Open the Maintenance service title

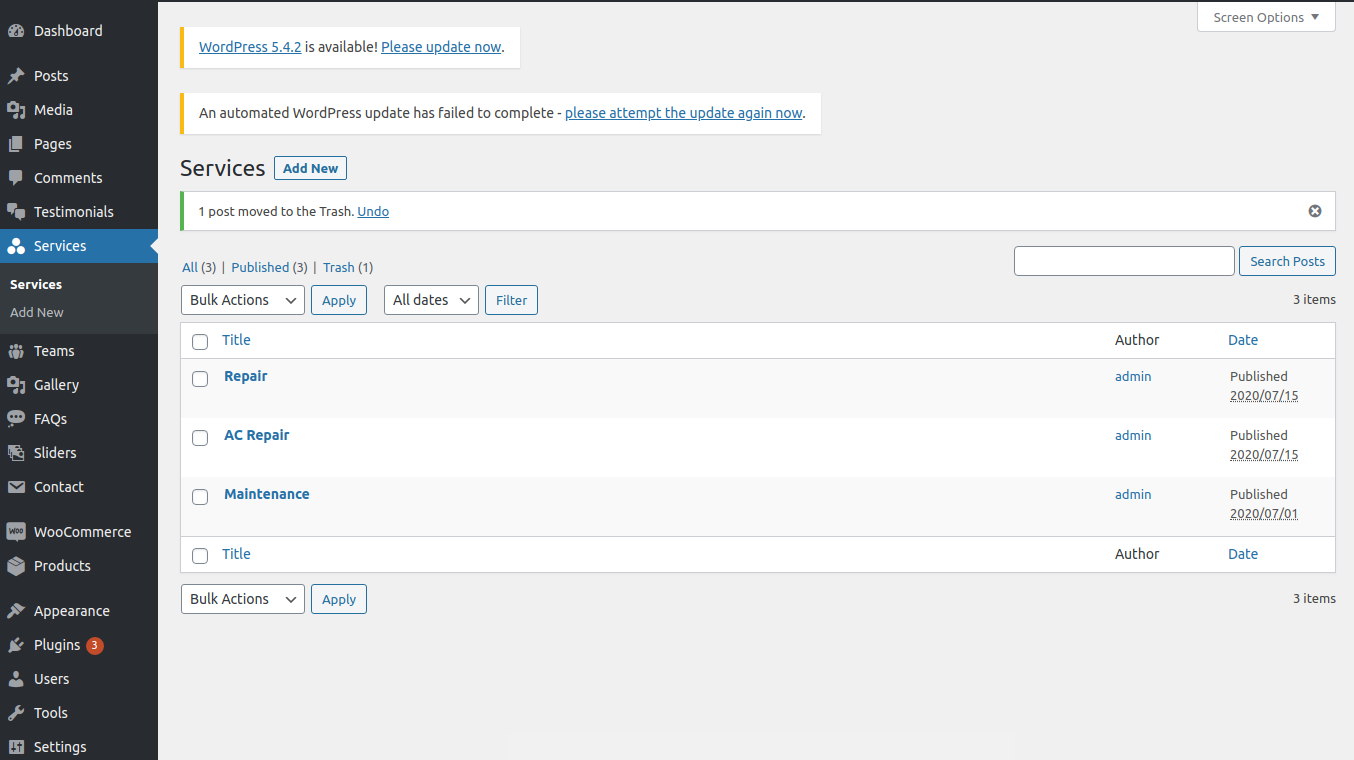click(x=267, y=494)
